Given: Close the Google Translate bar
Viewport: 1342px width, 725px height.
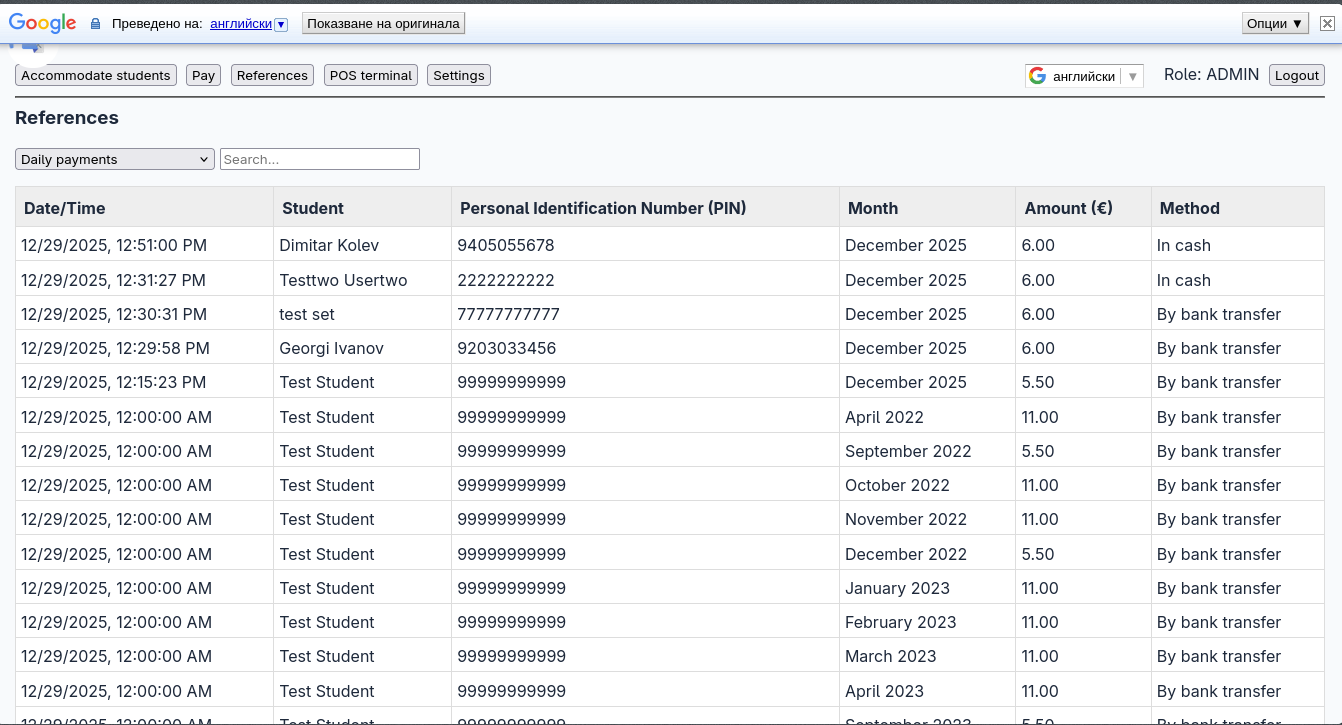Looking at the screenshot, I should (1327, 24).
